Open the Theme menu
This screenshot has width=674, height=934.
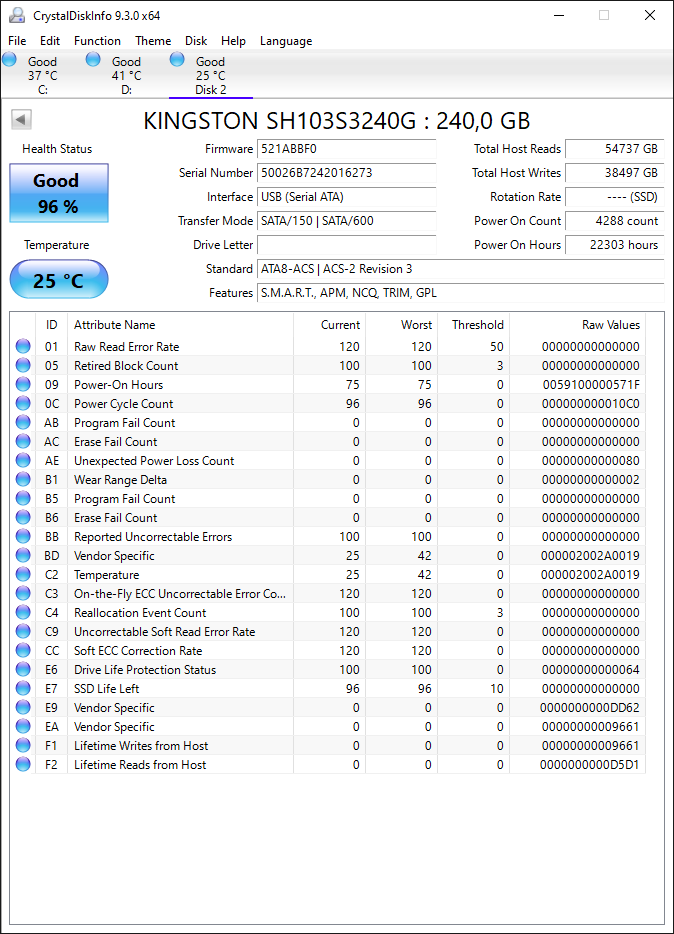(x=153, y=41)
